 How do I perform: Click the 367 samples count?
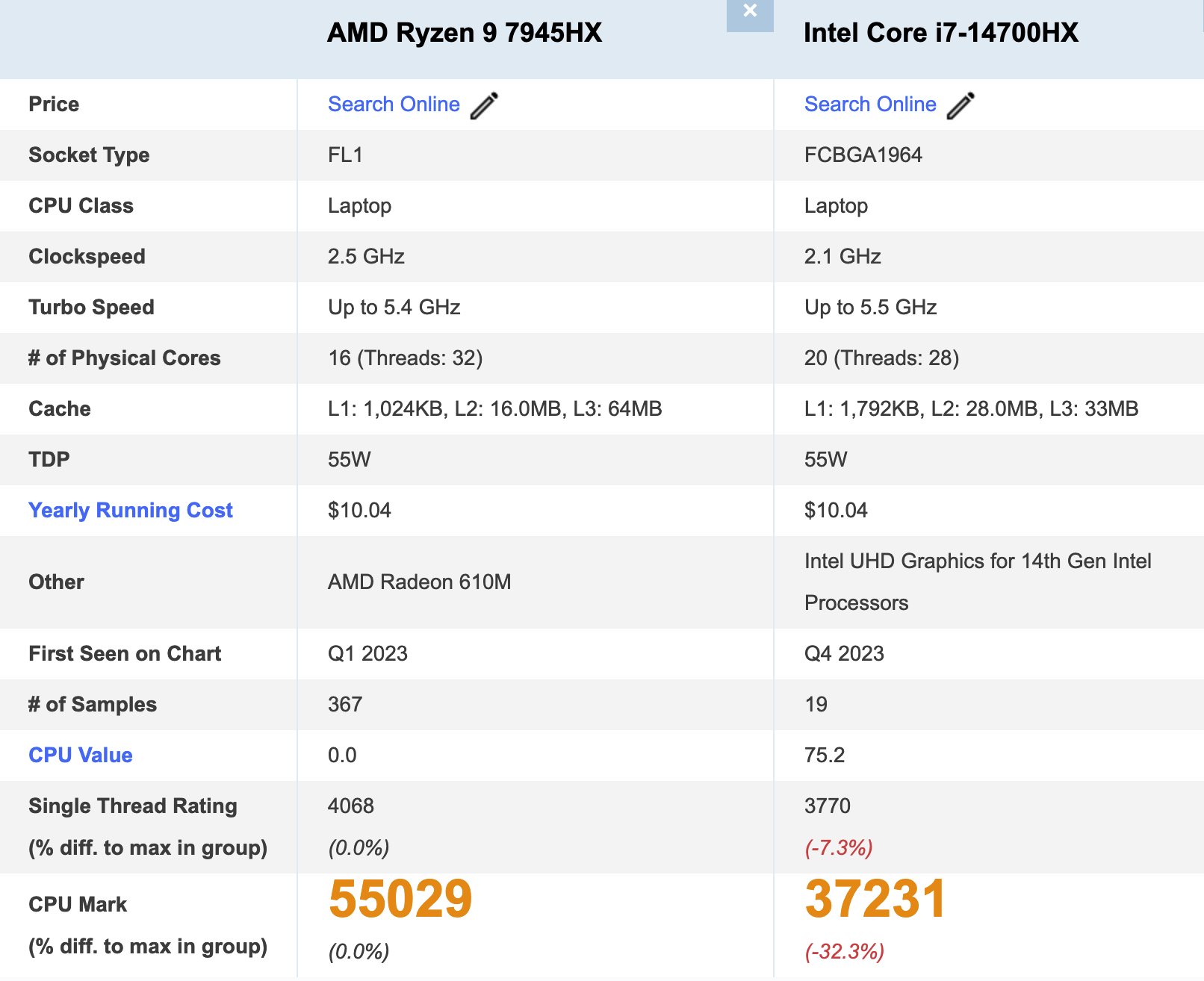[345, 705]
